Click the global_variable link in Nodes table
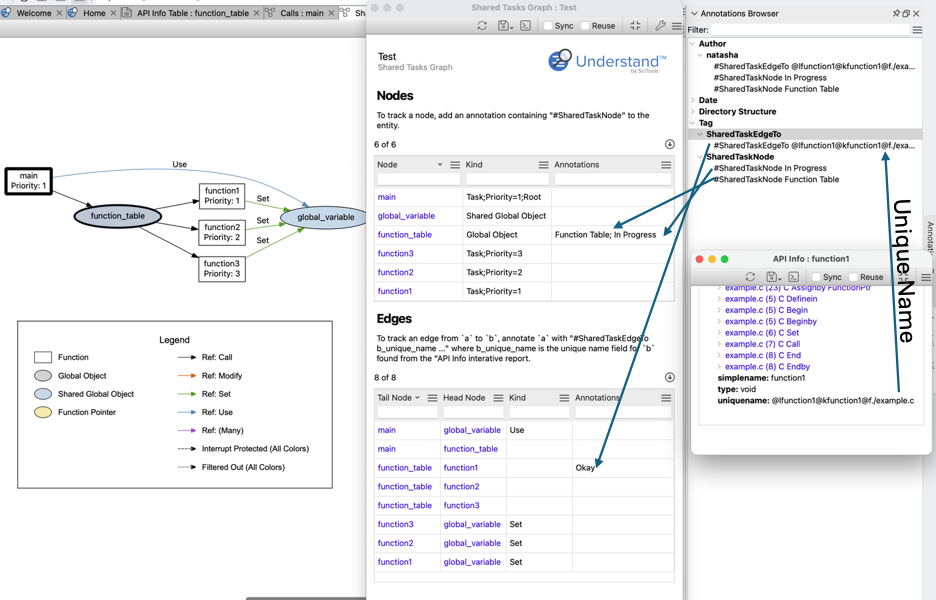This screenshot has height=600, width=936. pyautogui.click(x=406, y=216)
